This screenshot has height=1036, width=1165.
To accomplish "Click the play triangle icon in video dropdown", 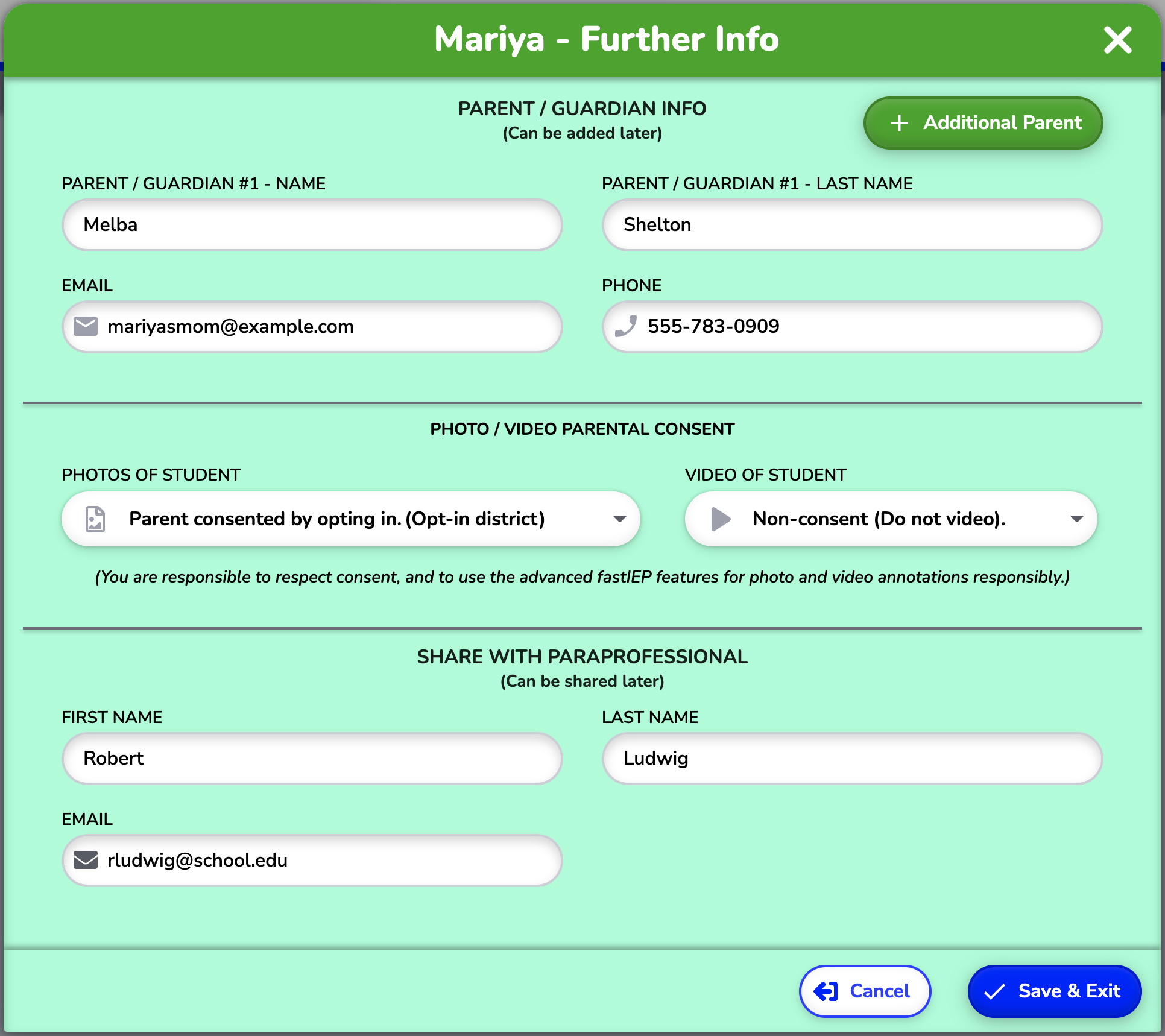I will pos(720,519).
